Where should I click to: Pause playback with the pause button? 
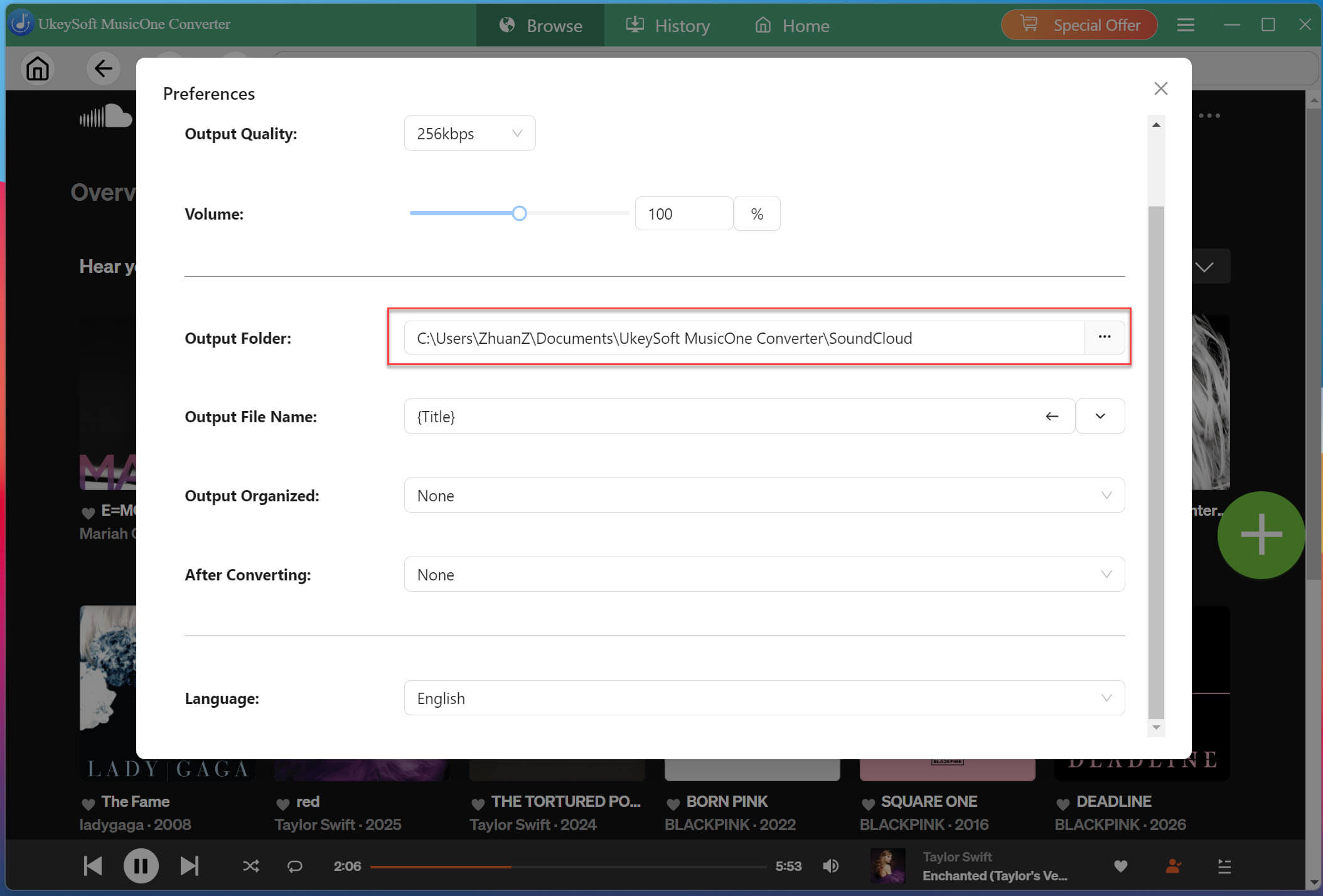(141, 866)
